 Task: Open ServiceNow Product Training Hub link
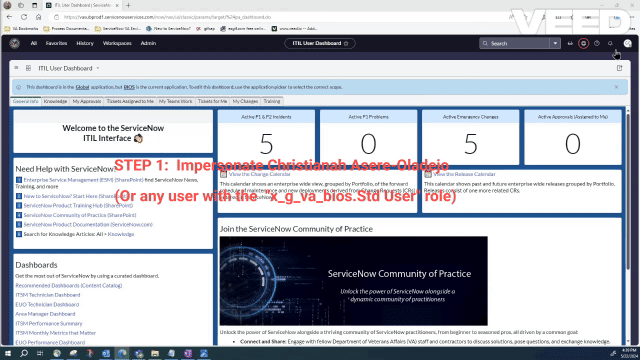click(78, 205)
